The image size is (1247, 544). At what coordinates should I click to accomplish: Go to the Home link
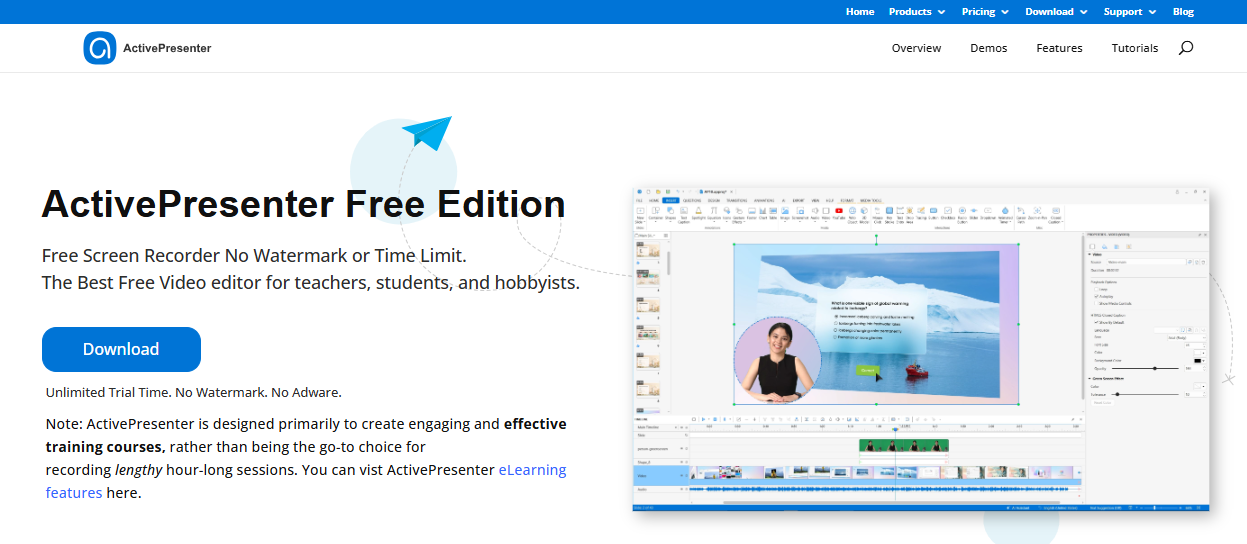click(860, 12)
